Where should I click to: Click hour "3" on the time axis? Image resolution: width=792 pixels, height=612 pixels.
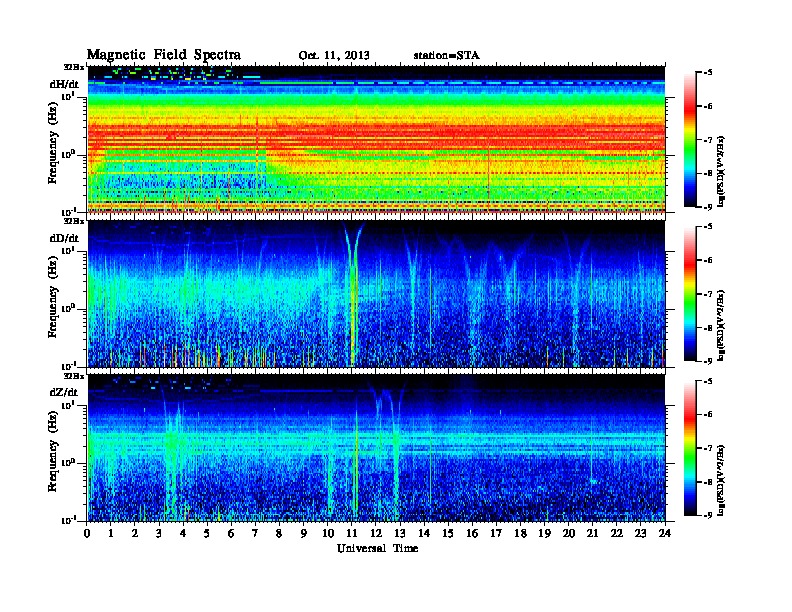pyautogui.click(x=159, y=533)
